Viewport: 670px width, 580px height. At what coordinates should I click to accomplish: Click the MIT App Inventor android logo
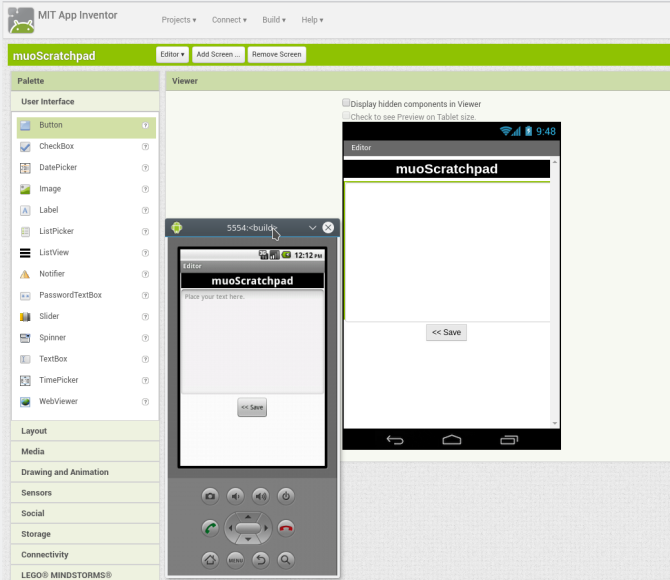pyautogui.click(x=21, y=20)
